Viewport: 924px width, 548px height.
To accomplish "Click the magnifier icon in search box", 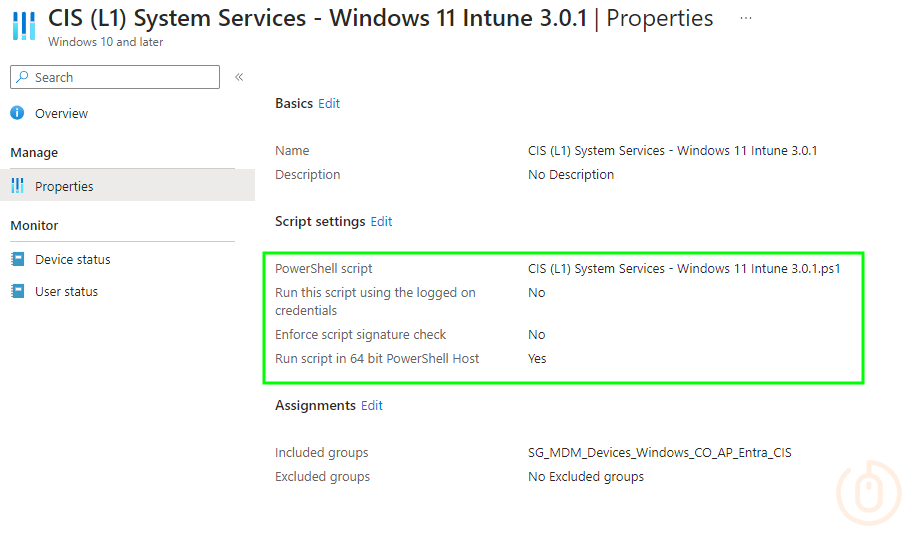I will 23,77.
